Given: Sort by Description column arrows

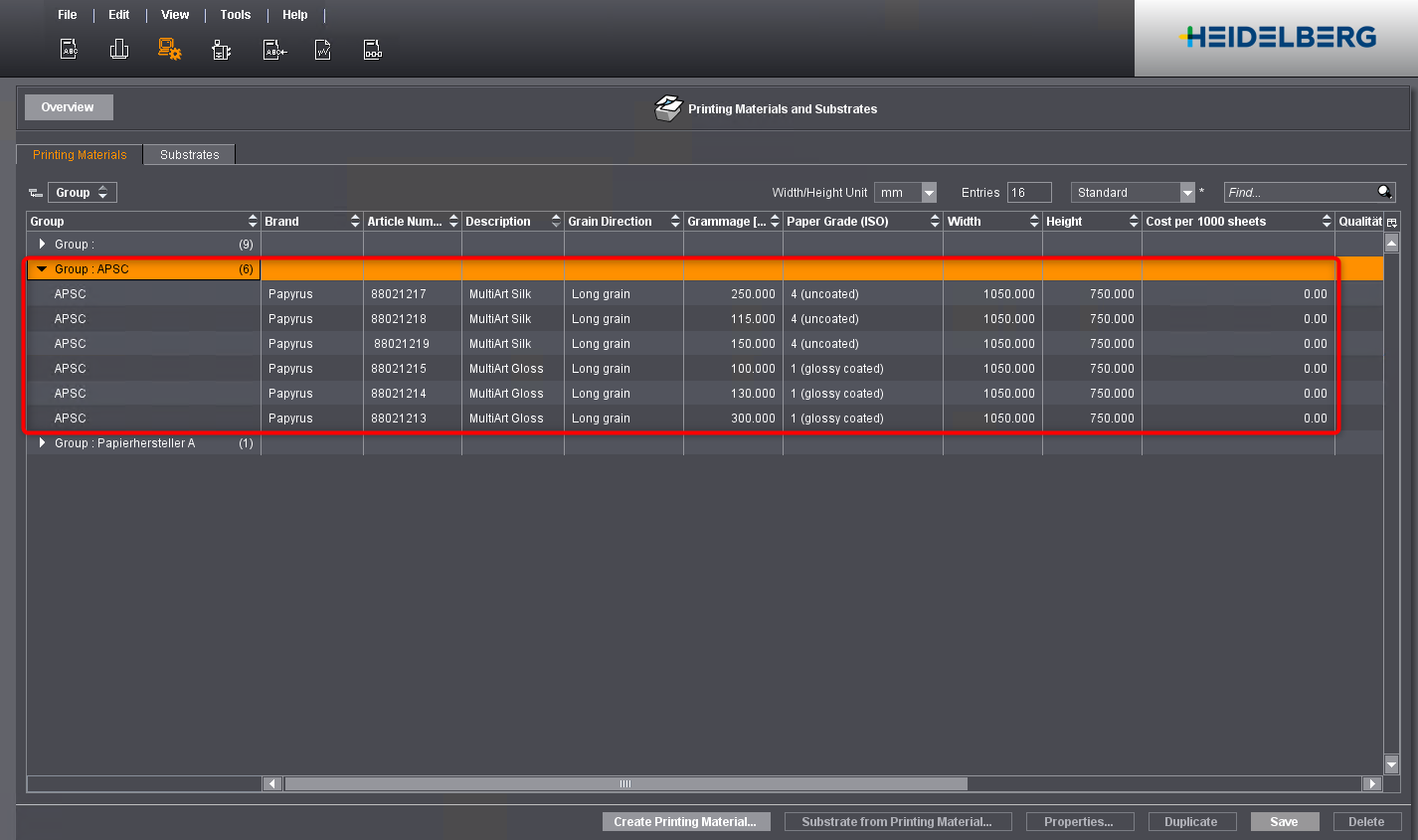Looking at the screenshot, I should (x=556, y=221).
